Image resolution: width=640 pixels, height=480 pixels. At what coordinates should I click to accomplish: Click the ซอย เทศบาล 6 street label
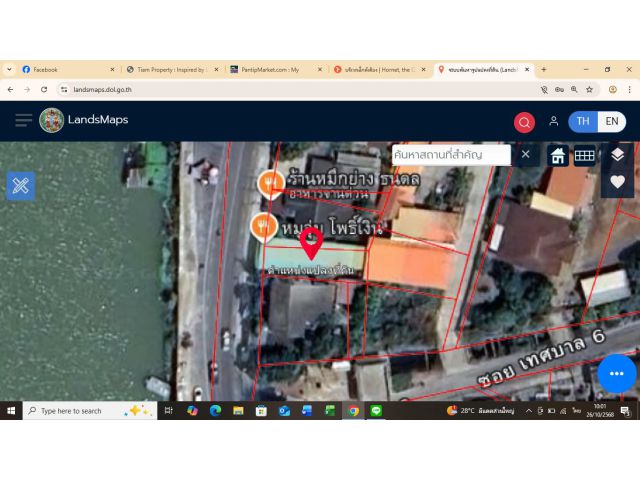click(x=542, y=359)
